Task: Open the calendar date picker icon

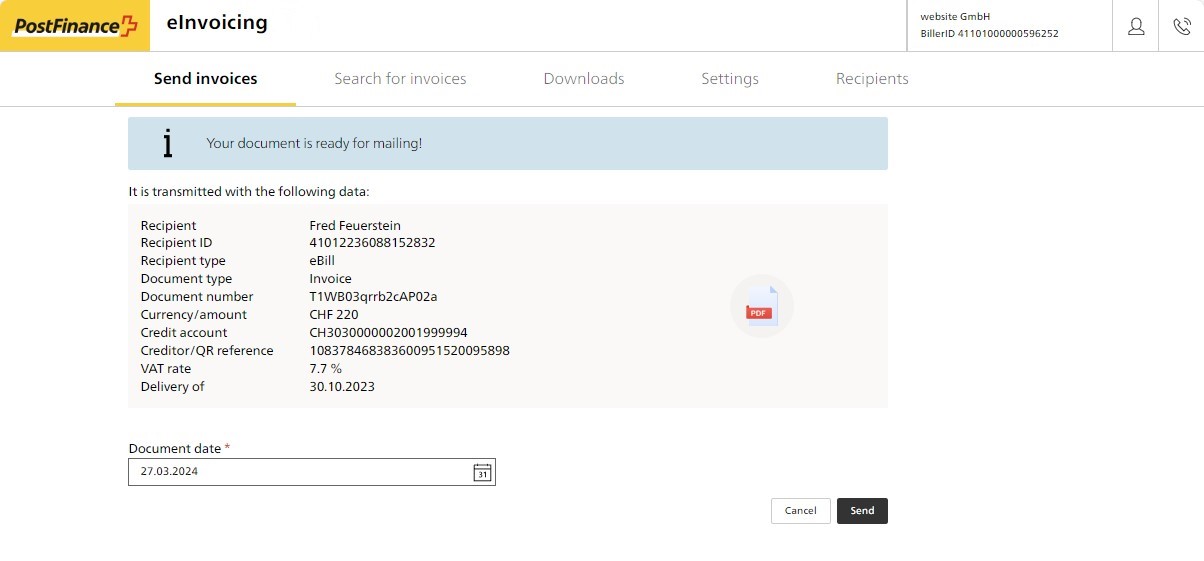Action: point(482,472)
